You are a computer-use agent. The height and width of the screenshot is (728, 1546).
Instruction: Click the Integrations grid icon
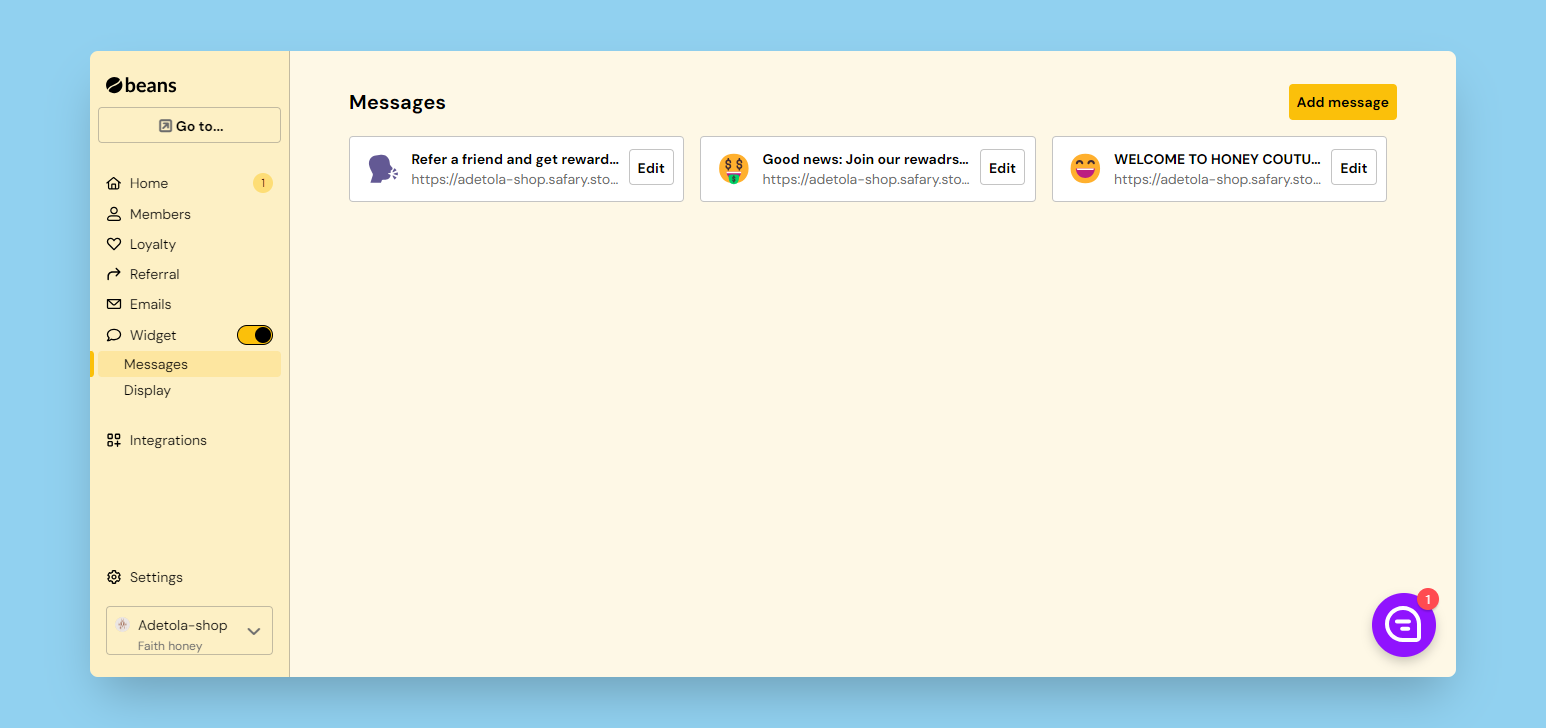[x=114, y=440]
